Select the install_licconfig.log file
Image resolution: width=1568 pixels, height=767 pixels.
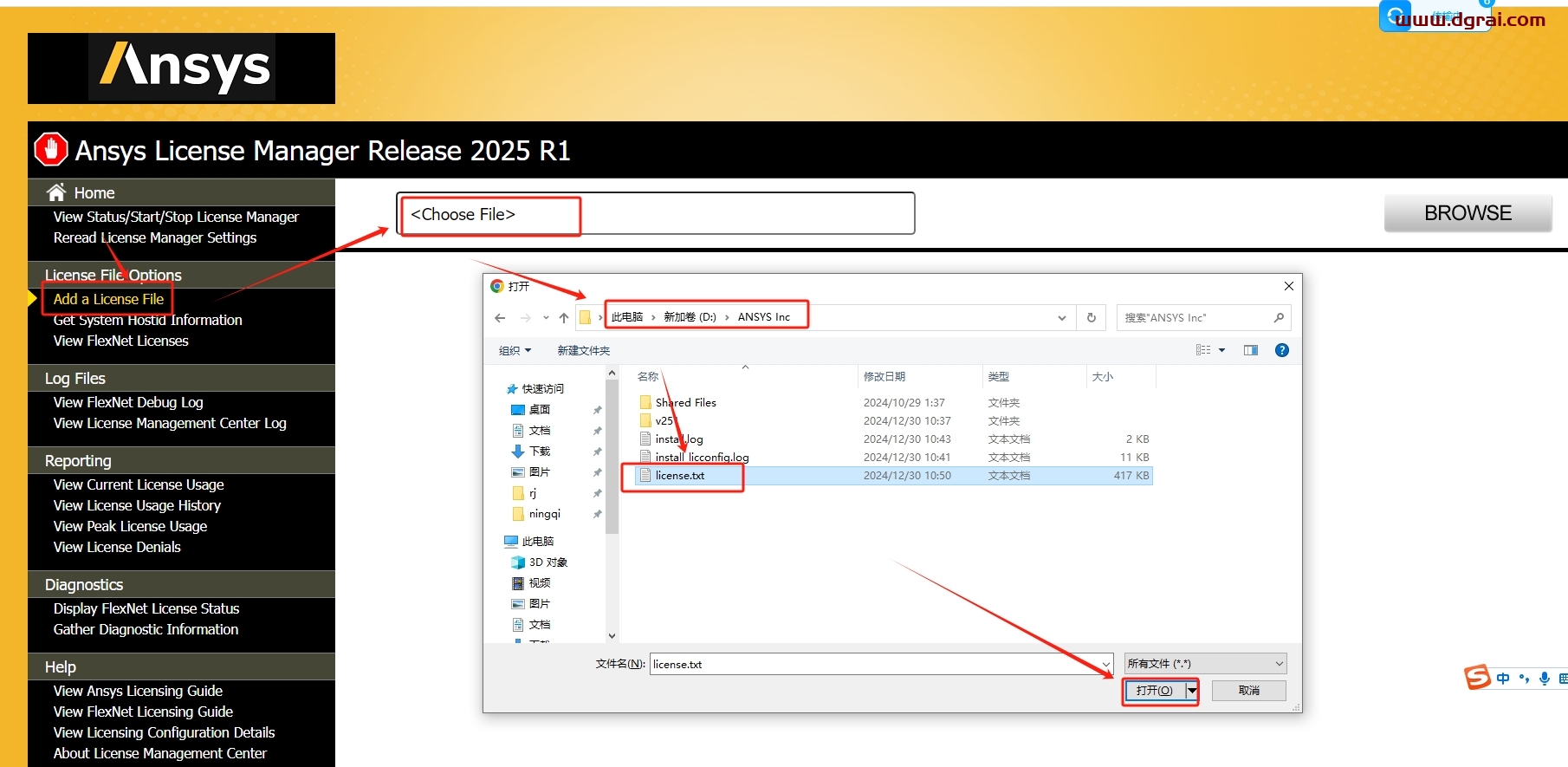click(x=702, y=457)
